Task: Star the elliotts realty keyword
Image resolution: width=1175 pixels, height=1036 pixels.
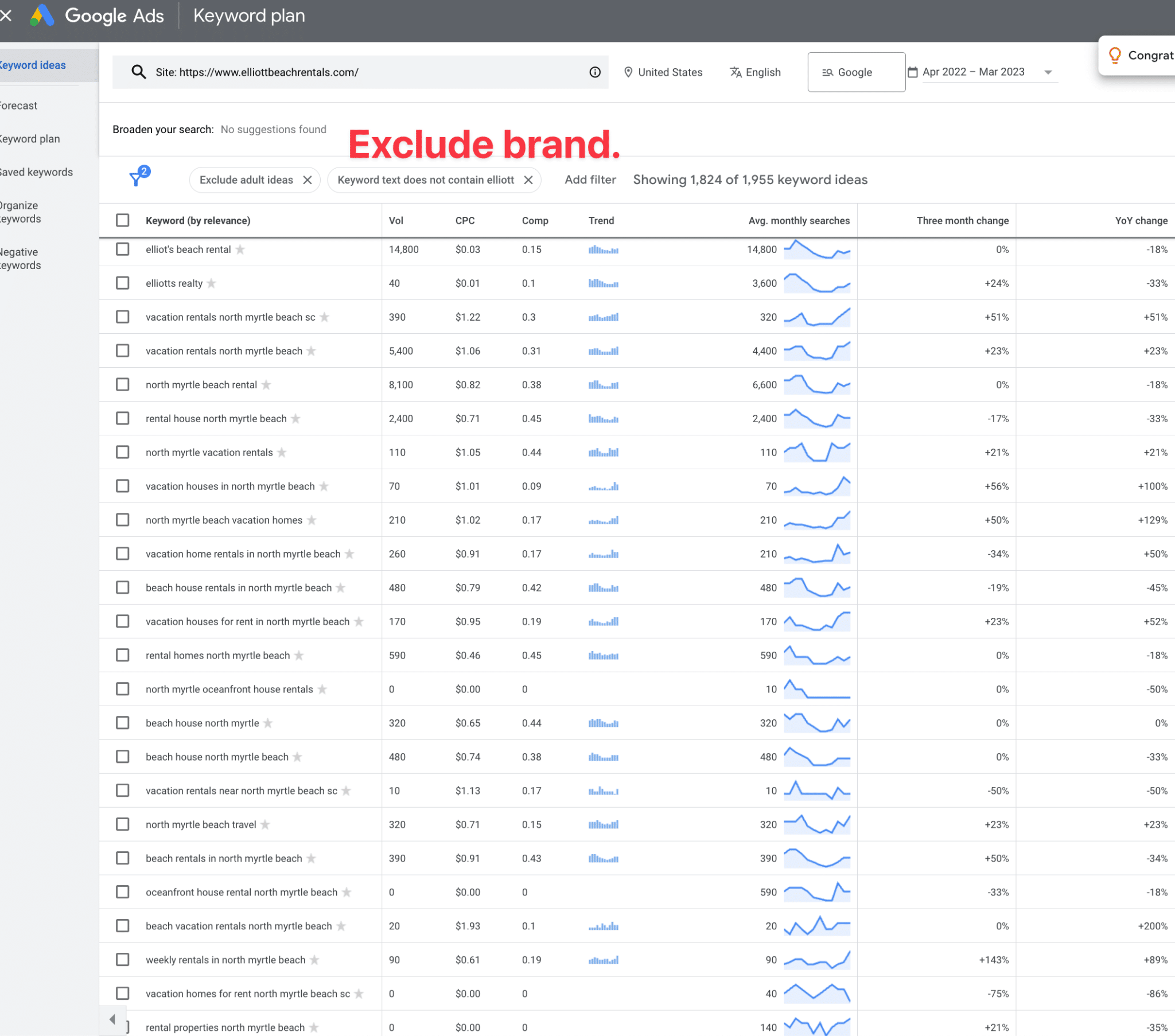Action: [x=212, y=283]
